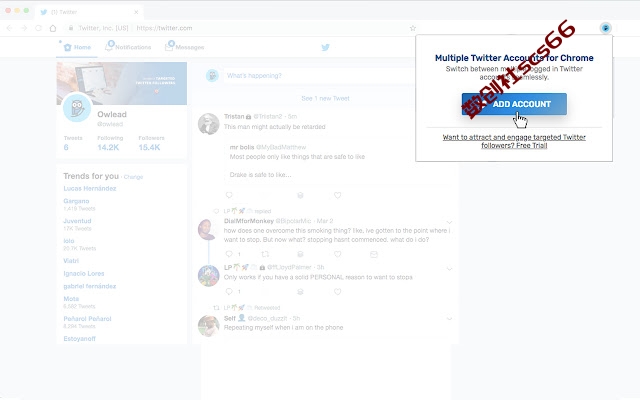Expand the LP tweet options chevron

tap(449, 269)
